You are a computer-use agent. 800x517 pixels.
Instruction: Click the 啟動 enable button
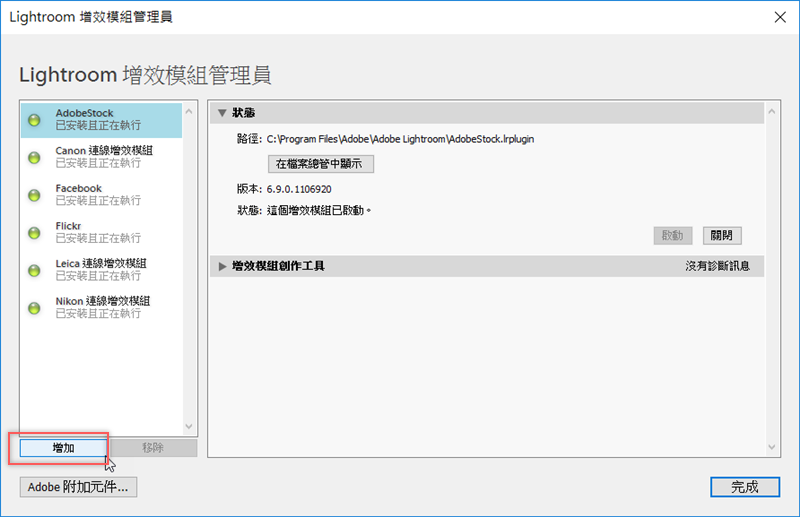pyautogui.click(x=672, y=235)
